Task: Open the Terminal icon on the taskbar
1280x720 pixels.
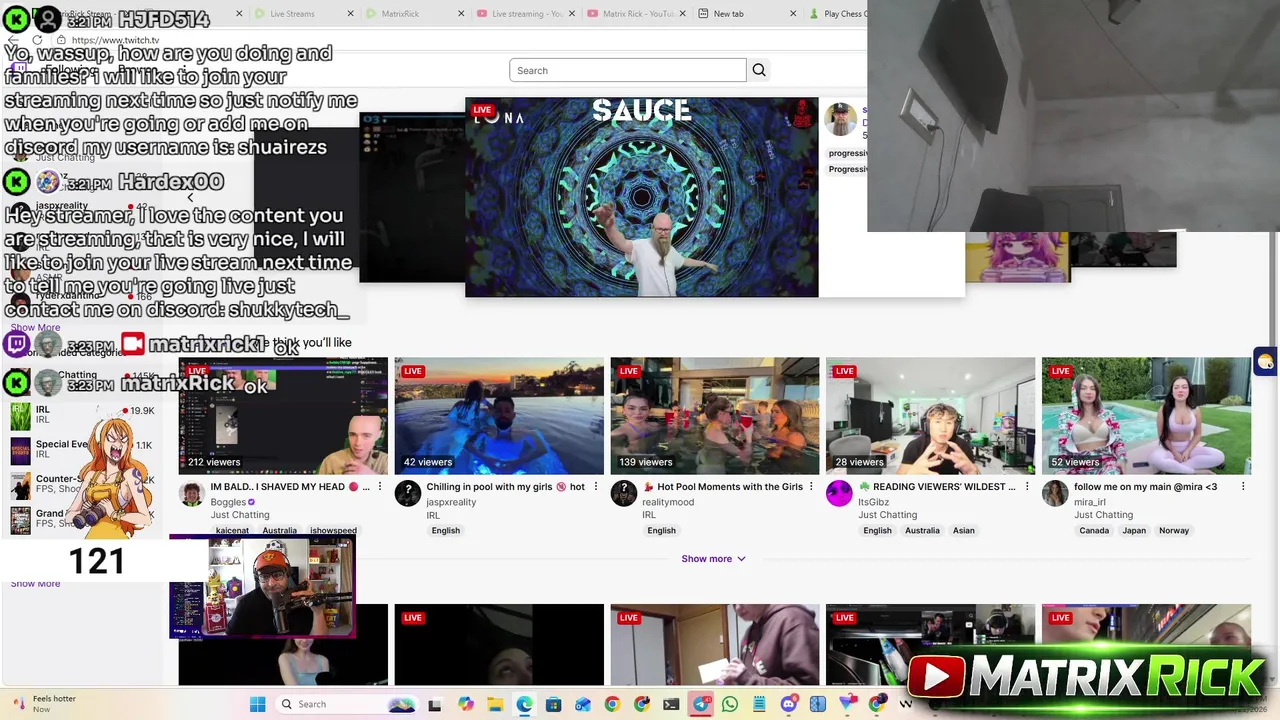Action: (671, 704)
